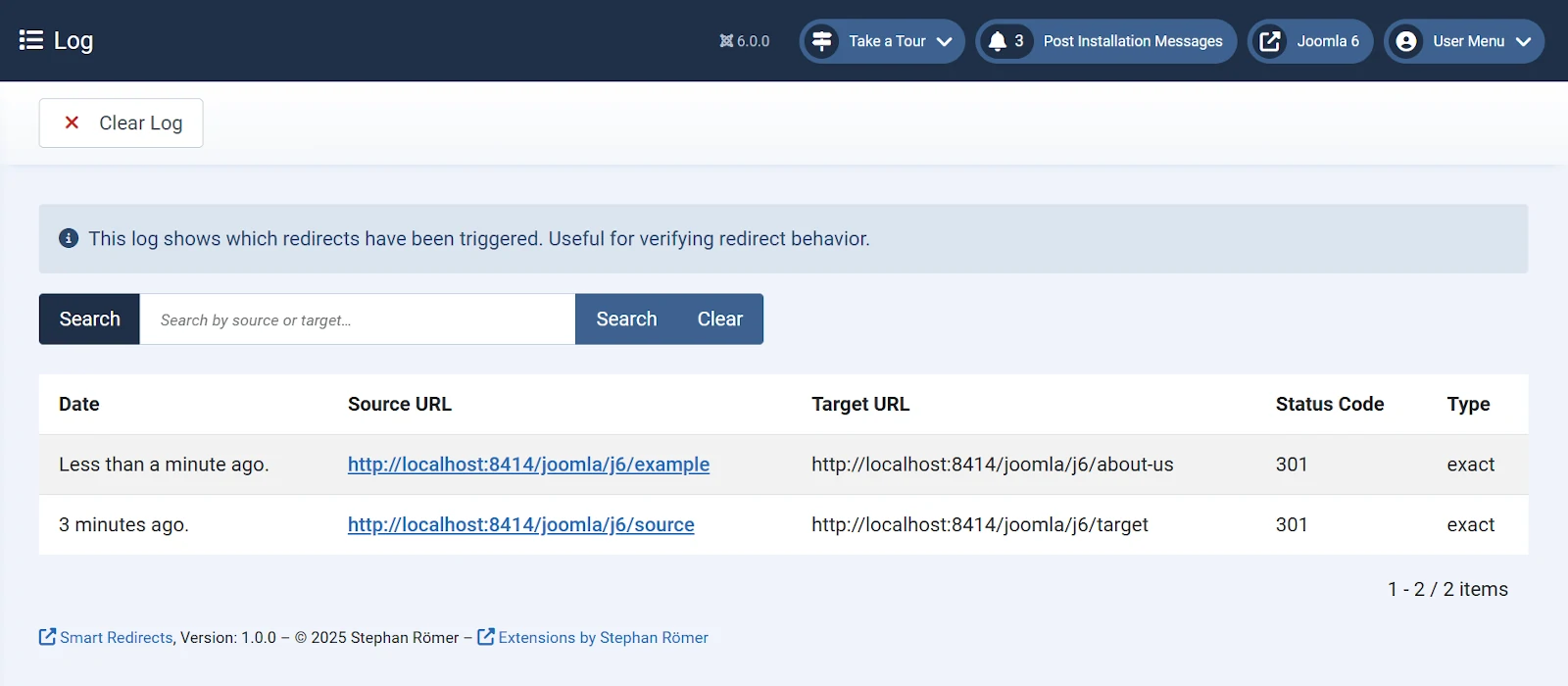This screenshot has width=1568, height=686.
Task: Click the external icon before Smart Redirects
Action: click(47, 637)
